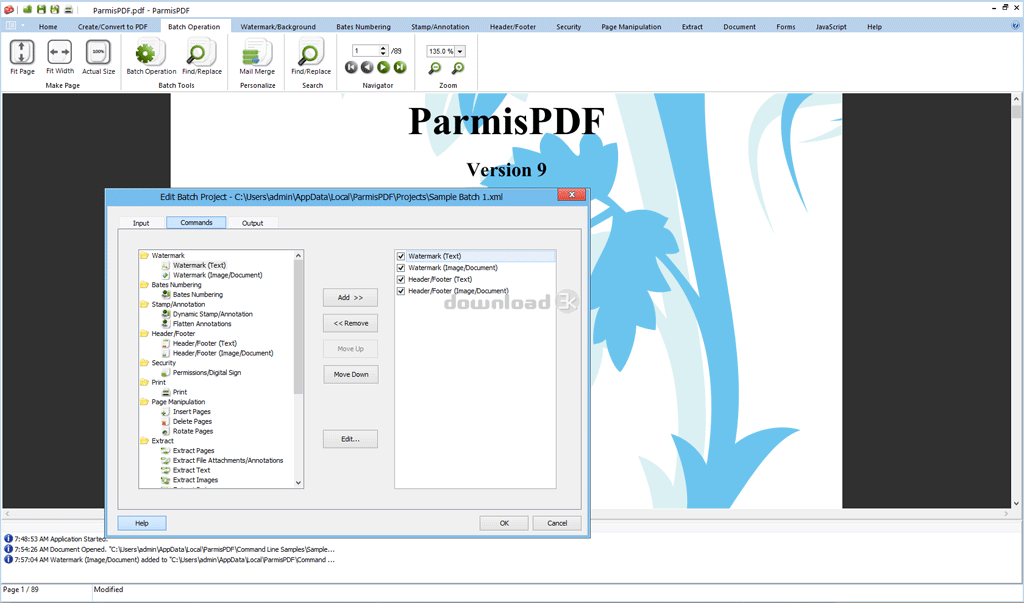Select Flatten Annotations command
The image size is (1024, 603).
pyautogui.click(x=202, y=324)
